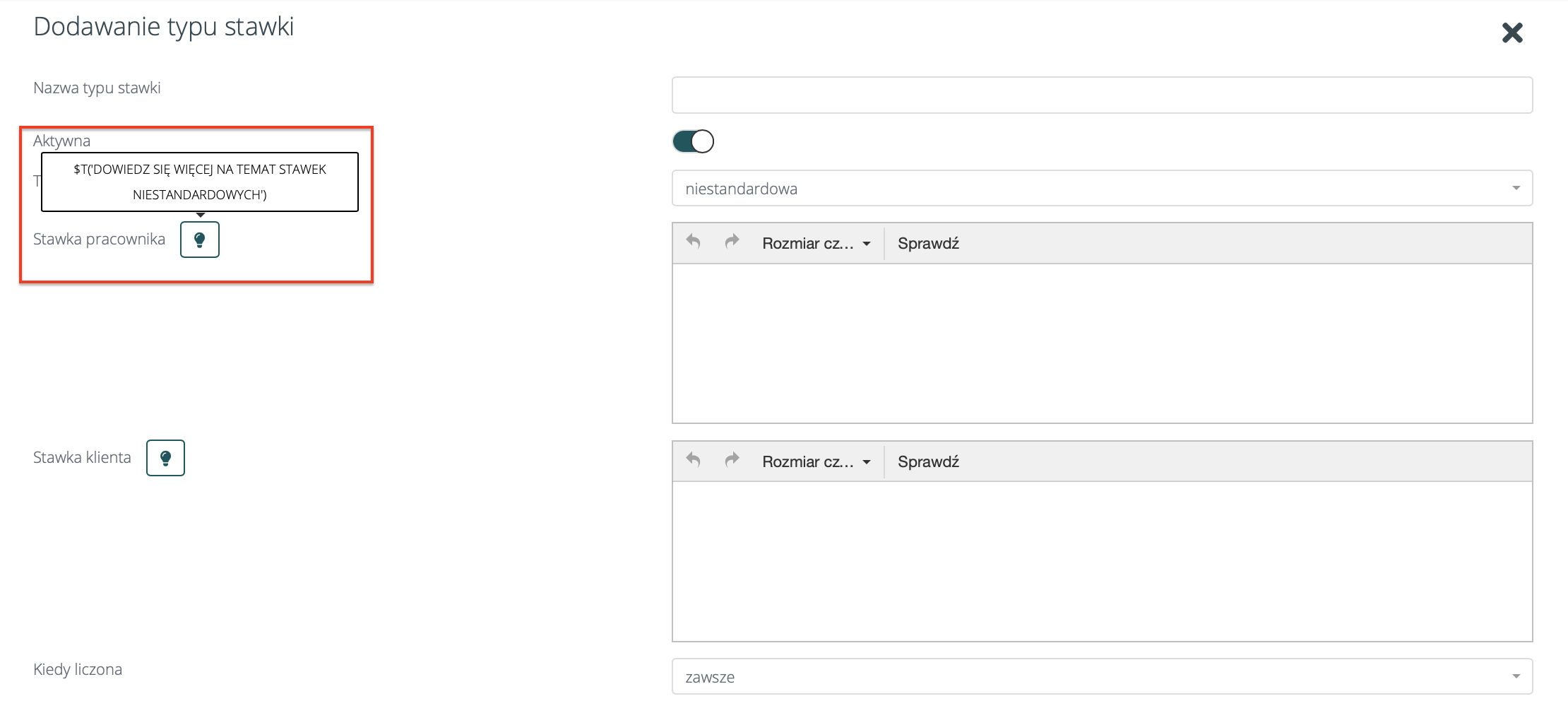1568x701 pixels.
Task: Redo in the Stawka pracownika editor
Action: (x=732, y=242)
